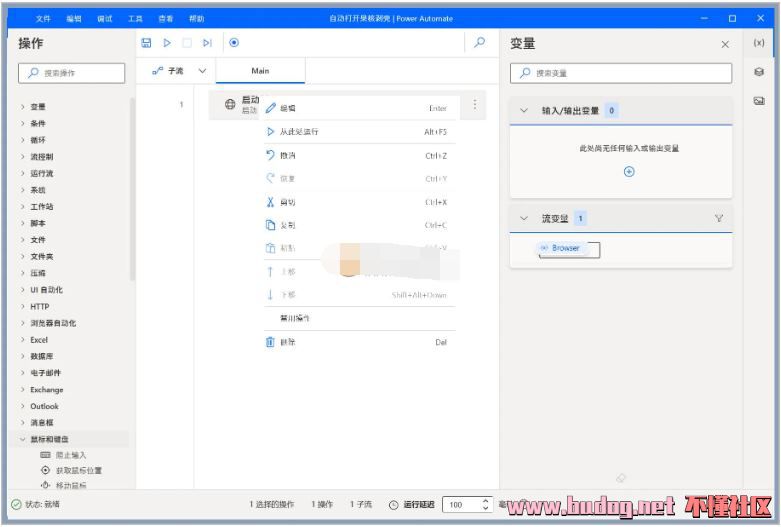This screenshot has height=527, width=781.
Task: Expand the Excel action group
Action: click(23, 340)
